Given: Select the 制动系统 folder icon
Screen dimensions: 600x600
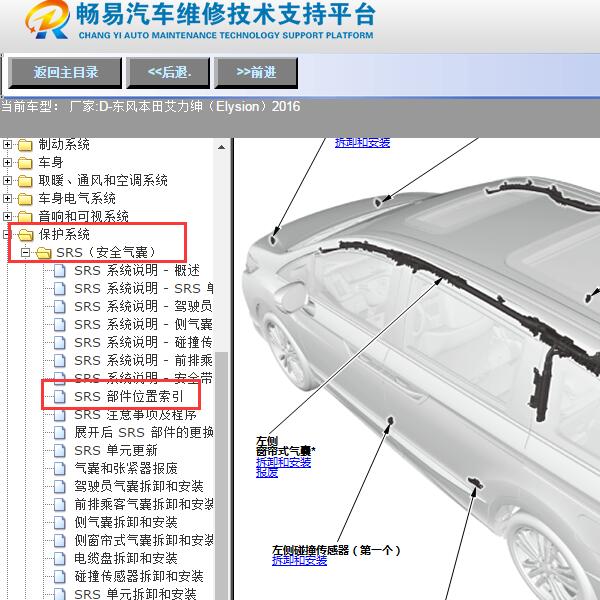Looking at the screenshot, I should click(25, 145).
